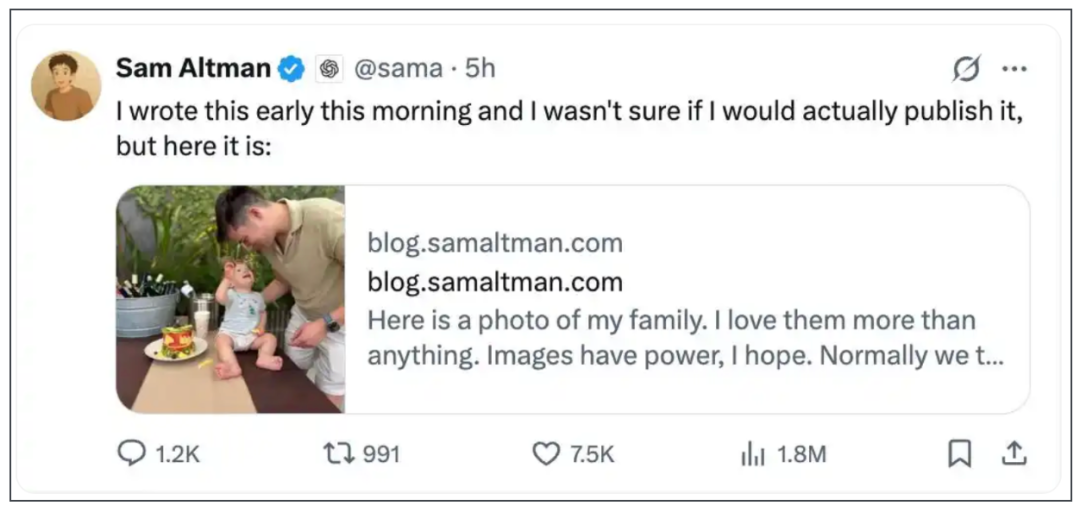Viewport: 1080px width, 512px height.
Task: Open Sam Altman's profile avatar
Action: point(67,86)
